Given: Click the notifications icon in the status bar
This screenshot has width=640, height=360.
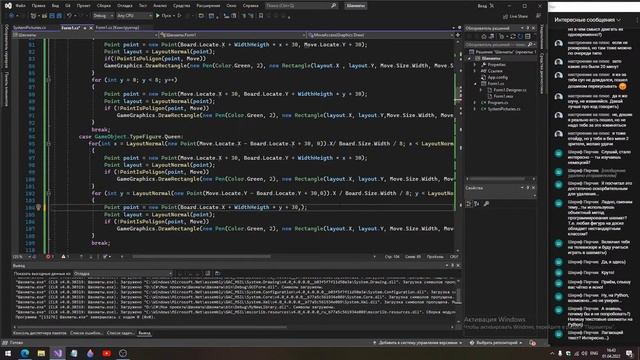Looking at the screenshot, I should tap(533, 343).
